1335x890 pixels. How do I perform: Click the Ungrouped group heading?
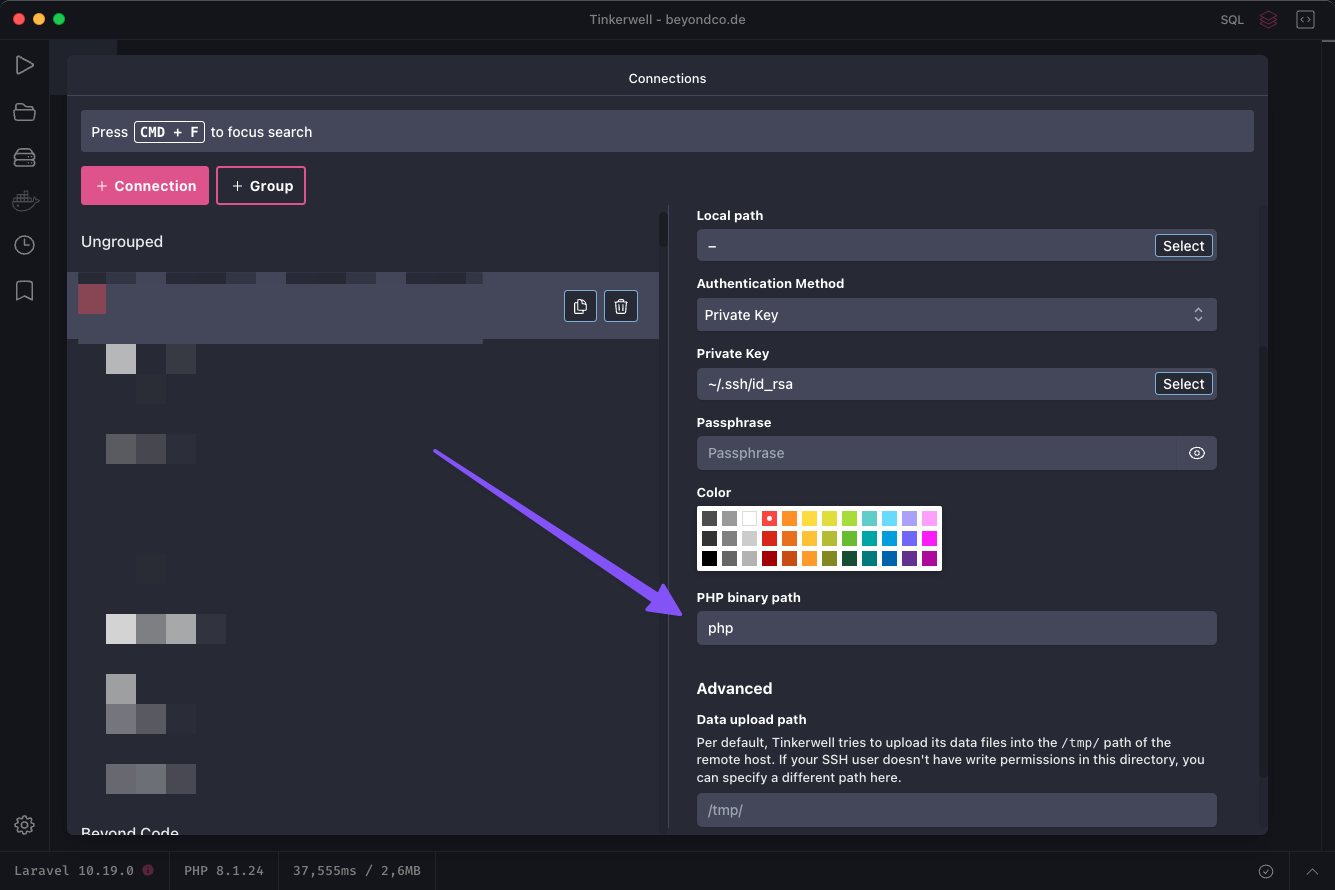pyautogui.click(x=122, y=242)
